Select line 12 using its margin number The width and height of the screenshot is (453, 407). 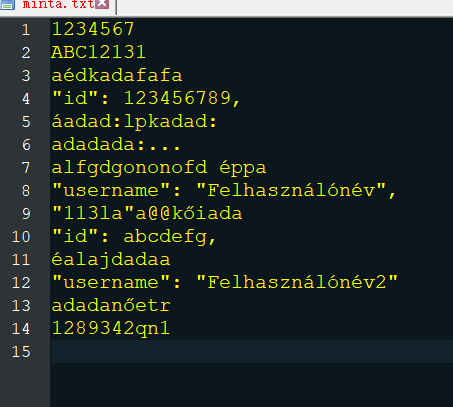click(x=21, y=283)
